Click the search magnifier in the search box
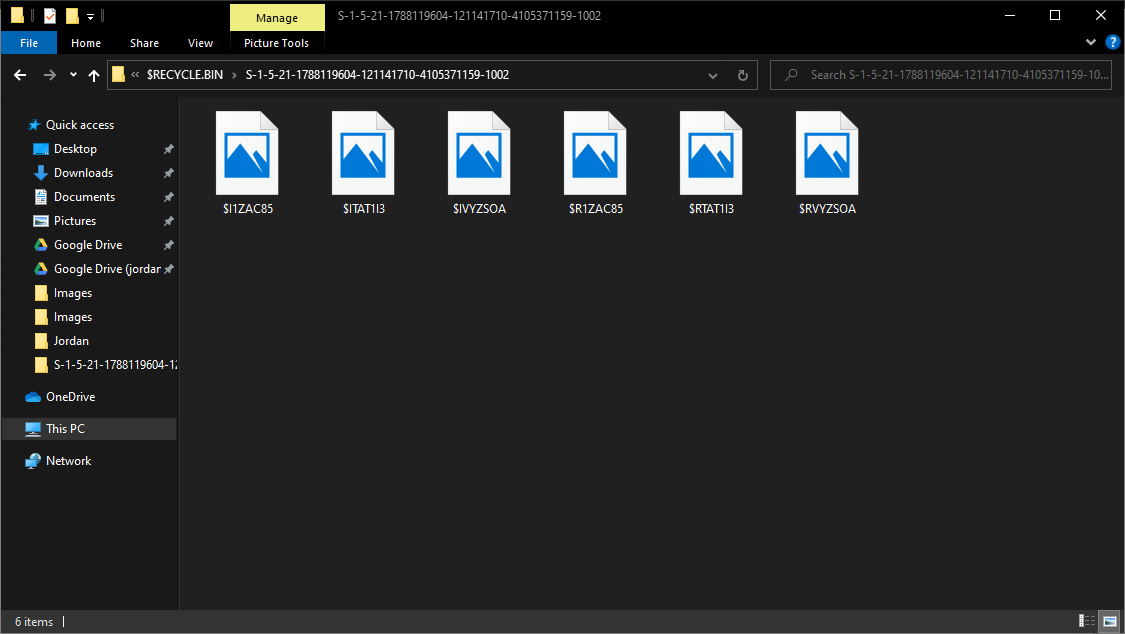 click(x=790, y=74)
